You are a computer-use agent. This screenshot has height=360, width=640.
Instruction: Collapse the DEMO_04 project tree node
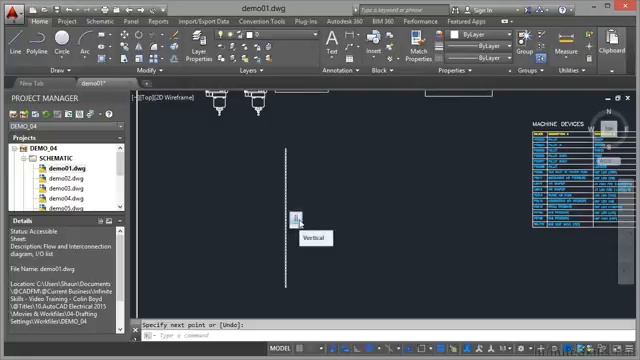(x=14, y=149)
